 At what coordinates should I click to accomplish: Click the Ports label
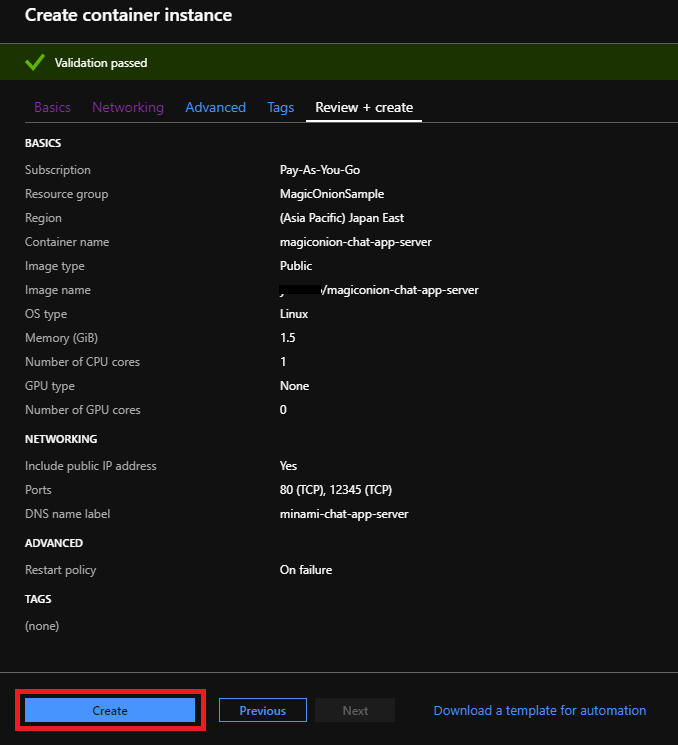(38, 490)
